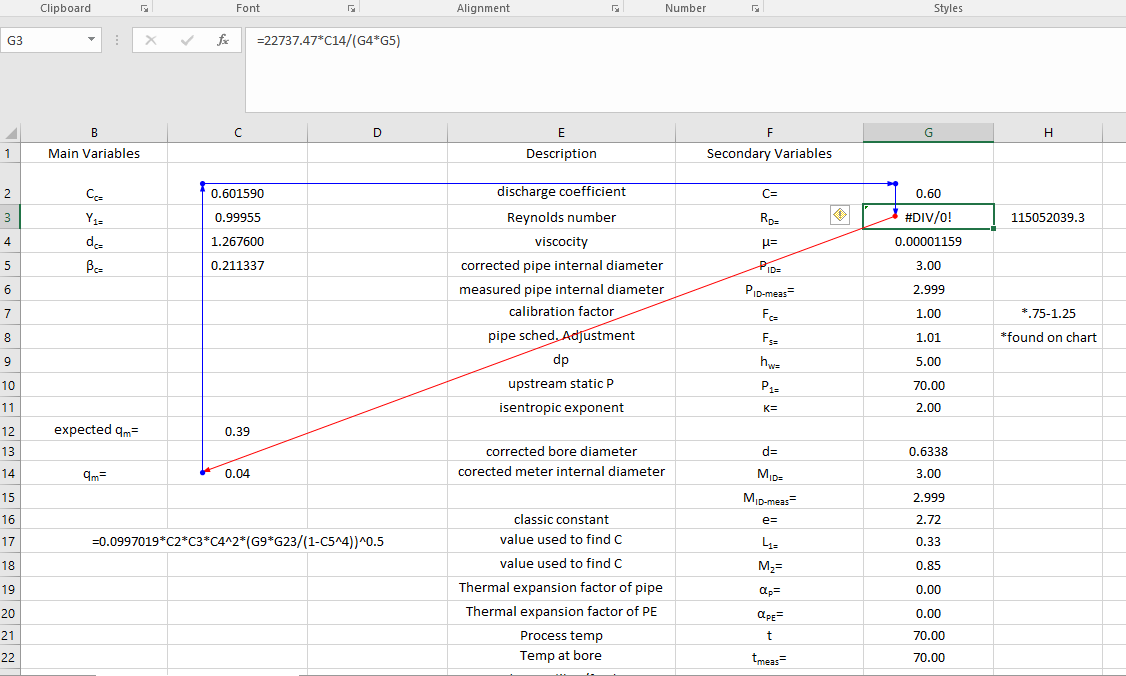
Task: Select row 17 header
Action: pyautogui.click(x=9, y=542)
